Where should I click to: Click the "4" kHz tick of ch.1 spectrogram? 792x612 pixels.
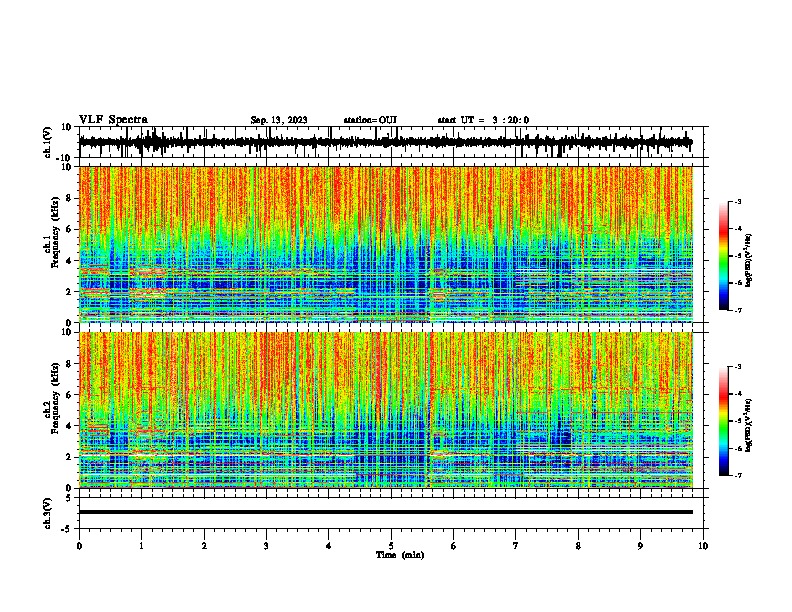tap(70, 261)
